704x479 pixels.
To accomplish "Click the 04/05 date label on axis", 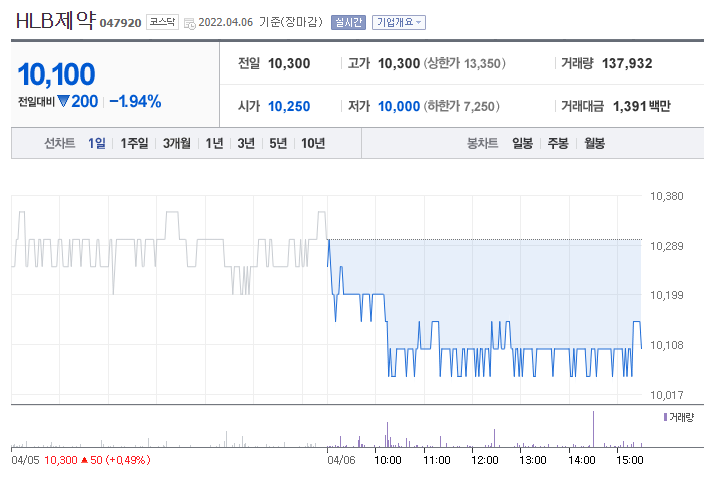I will (x=25, y=460).
